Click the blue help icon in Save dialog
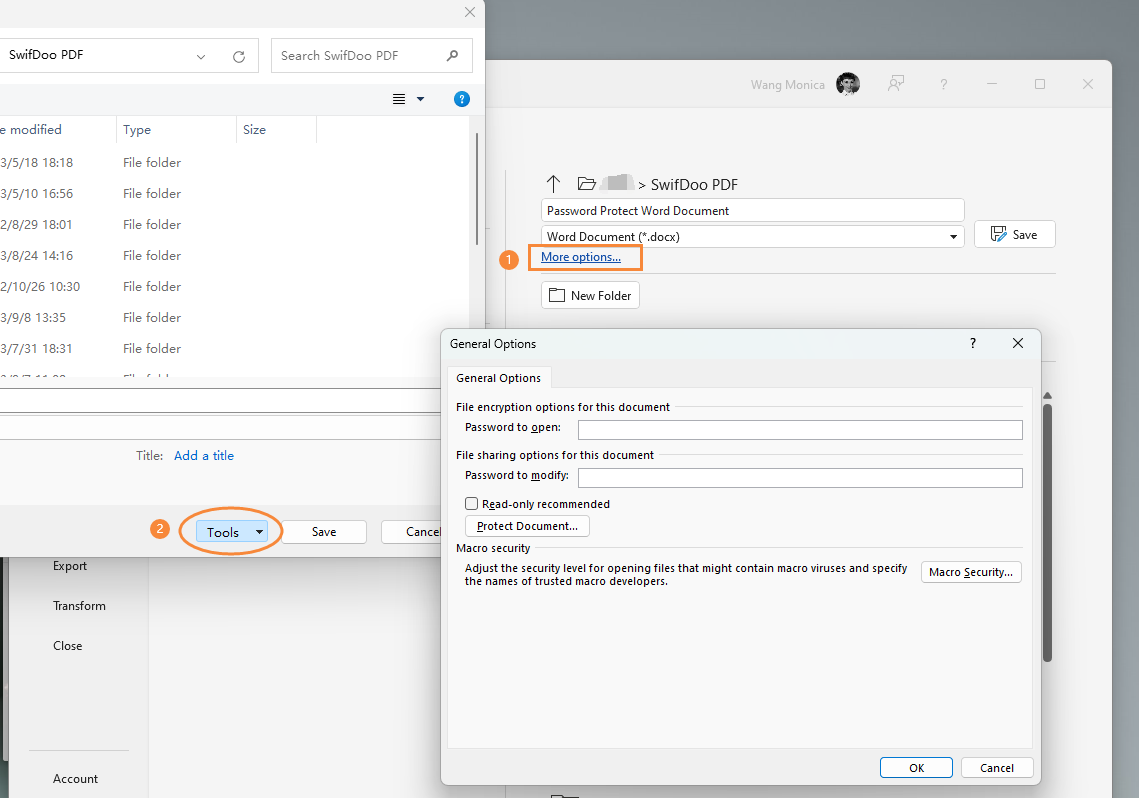Screen dimensions: 1139x798 point(461,99)
